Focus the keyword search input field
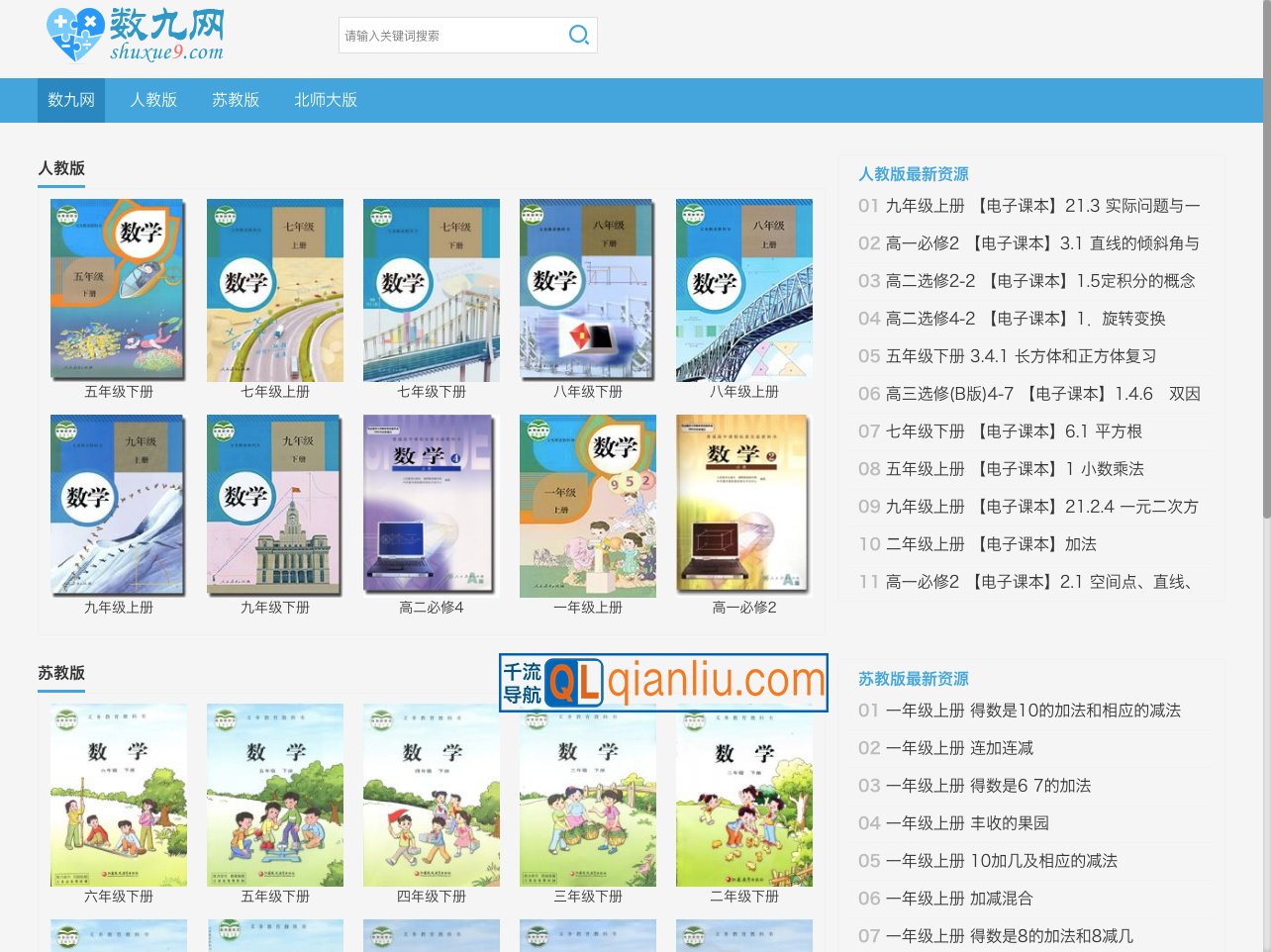The width and height of the screenshot is (1271, 952). (x=450, y=36)
